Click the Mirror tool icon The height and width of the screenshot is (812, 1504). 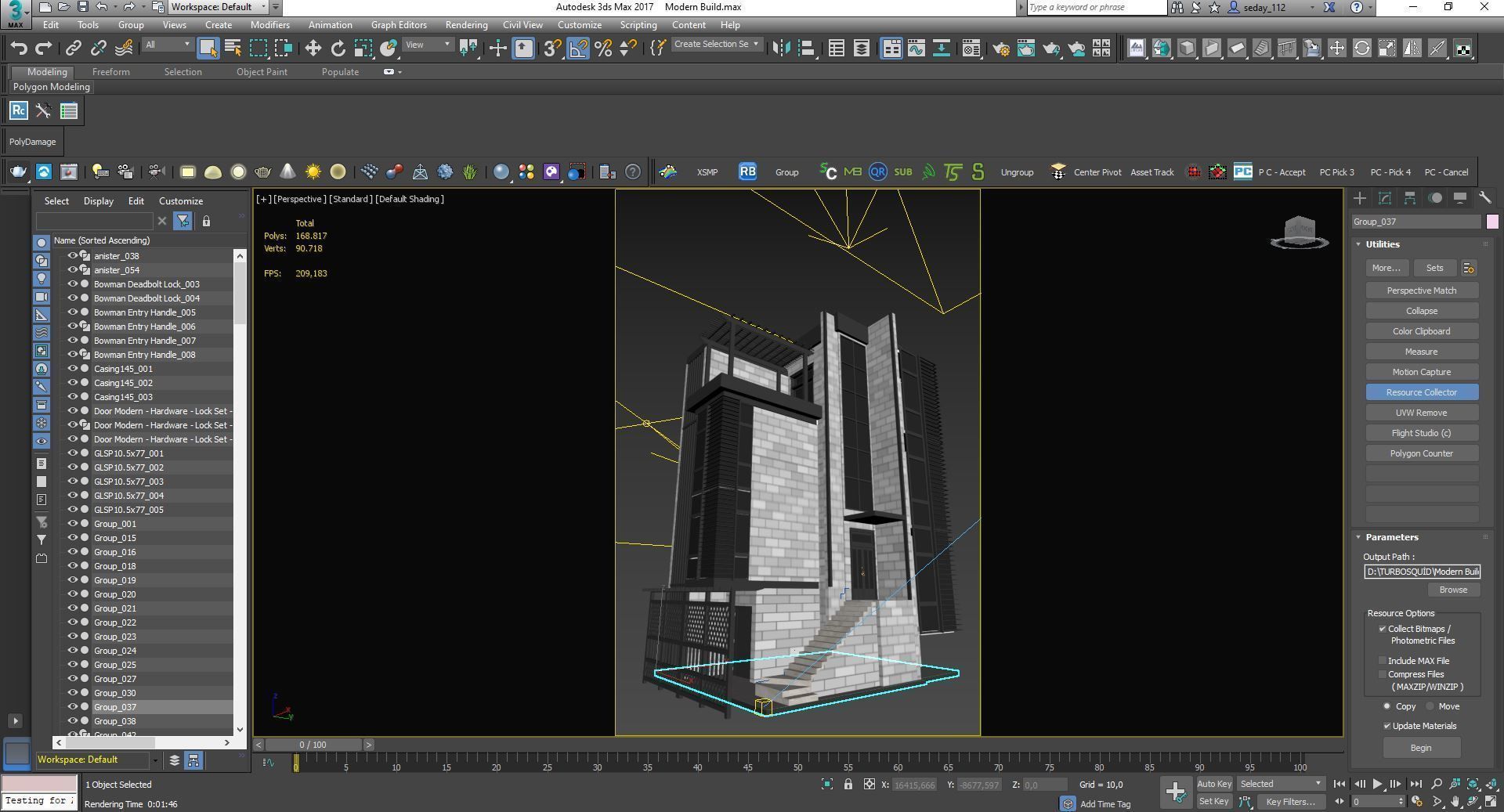781,48
